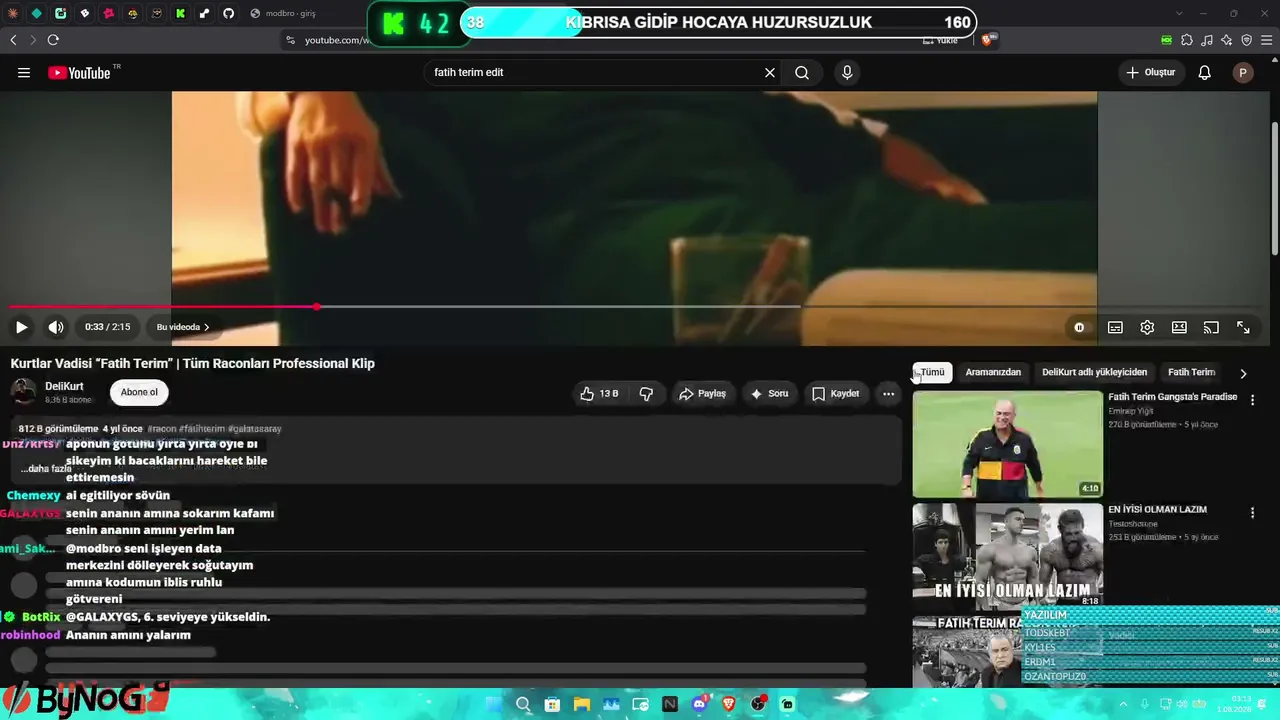Click the Oluştur create button
Screen dimensions: 1280x720
pos(1151,73)
